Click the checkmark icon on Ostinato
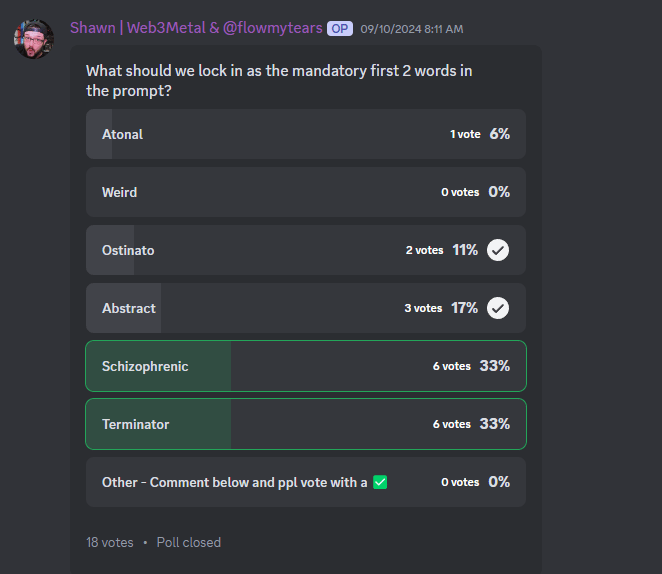662x574 pixels. point(497,250)
